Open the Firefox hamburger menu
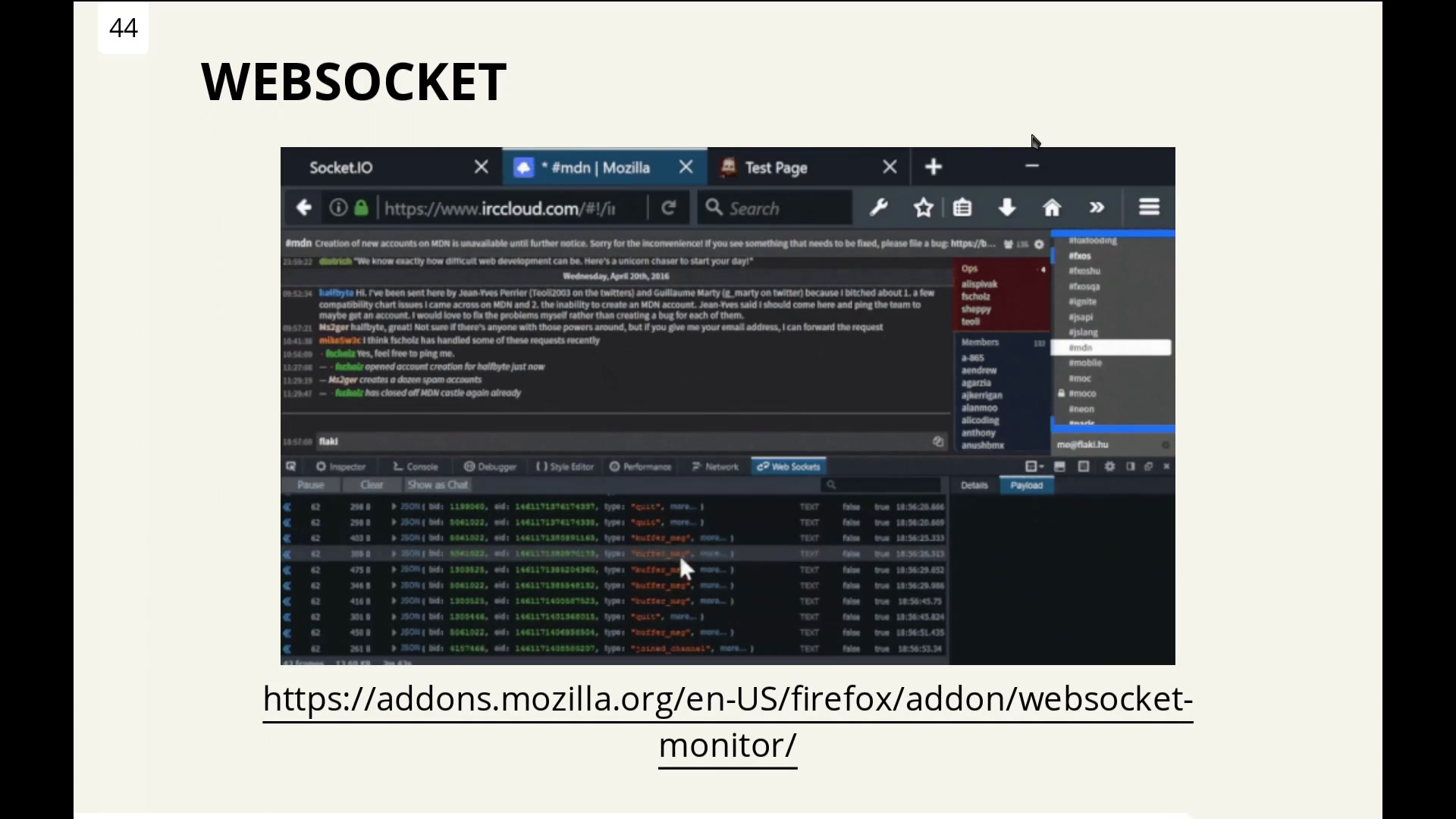This screenshot has height=819, width=1456. click(1149, 208)
